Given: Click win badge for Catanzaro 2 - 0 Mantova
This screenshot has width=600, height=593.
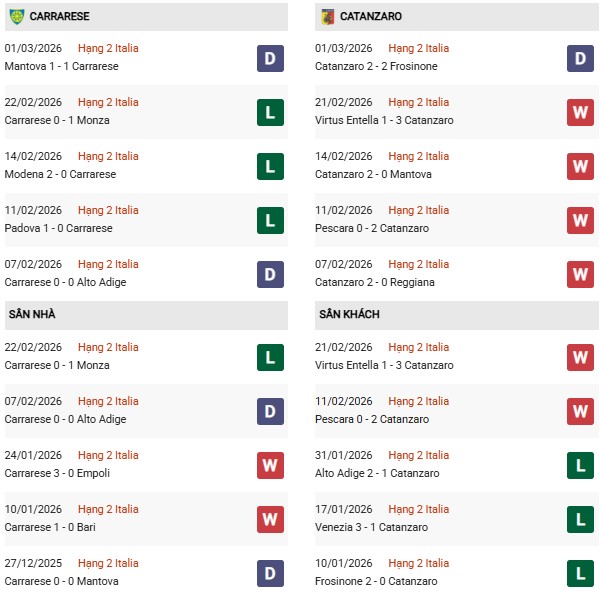Looking at the screenshot, I should (581, 166).
